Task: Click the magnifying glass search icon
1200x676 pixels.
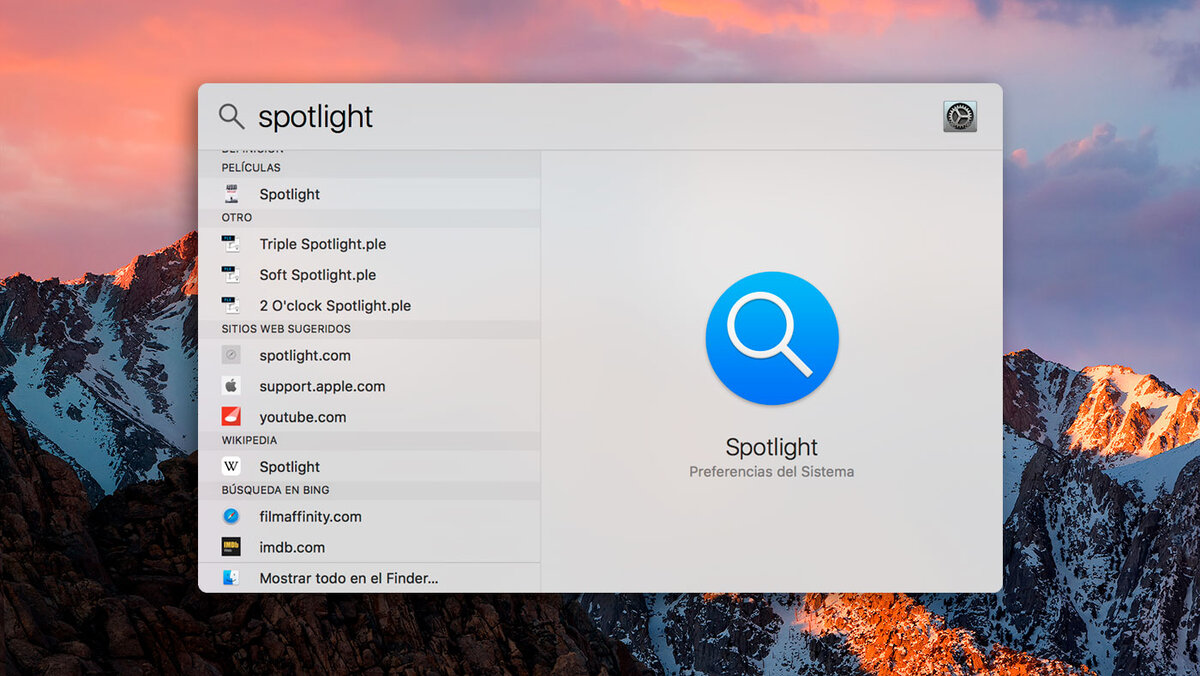Action: [231, 116]
